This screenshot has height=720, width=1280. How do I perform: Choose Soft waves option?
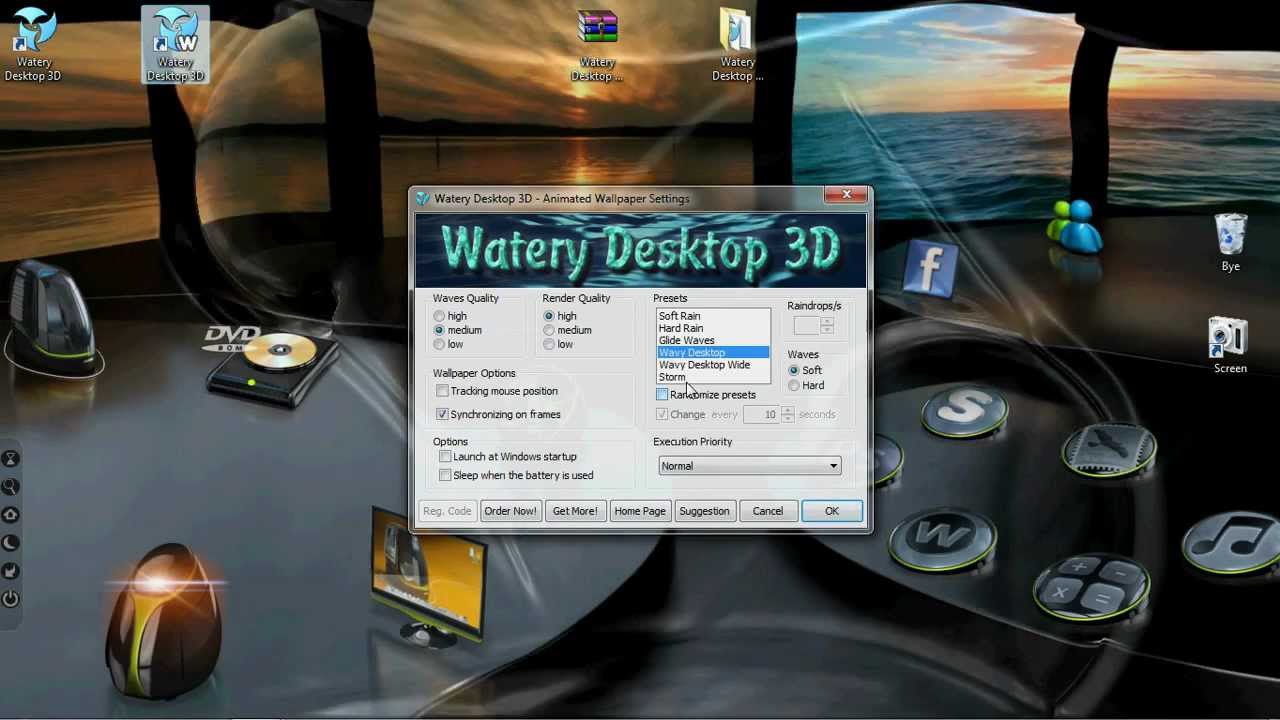tap(794, 370)
